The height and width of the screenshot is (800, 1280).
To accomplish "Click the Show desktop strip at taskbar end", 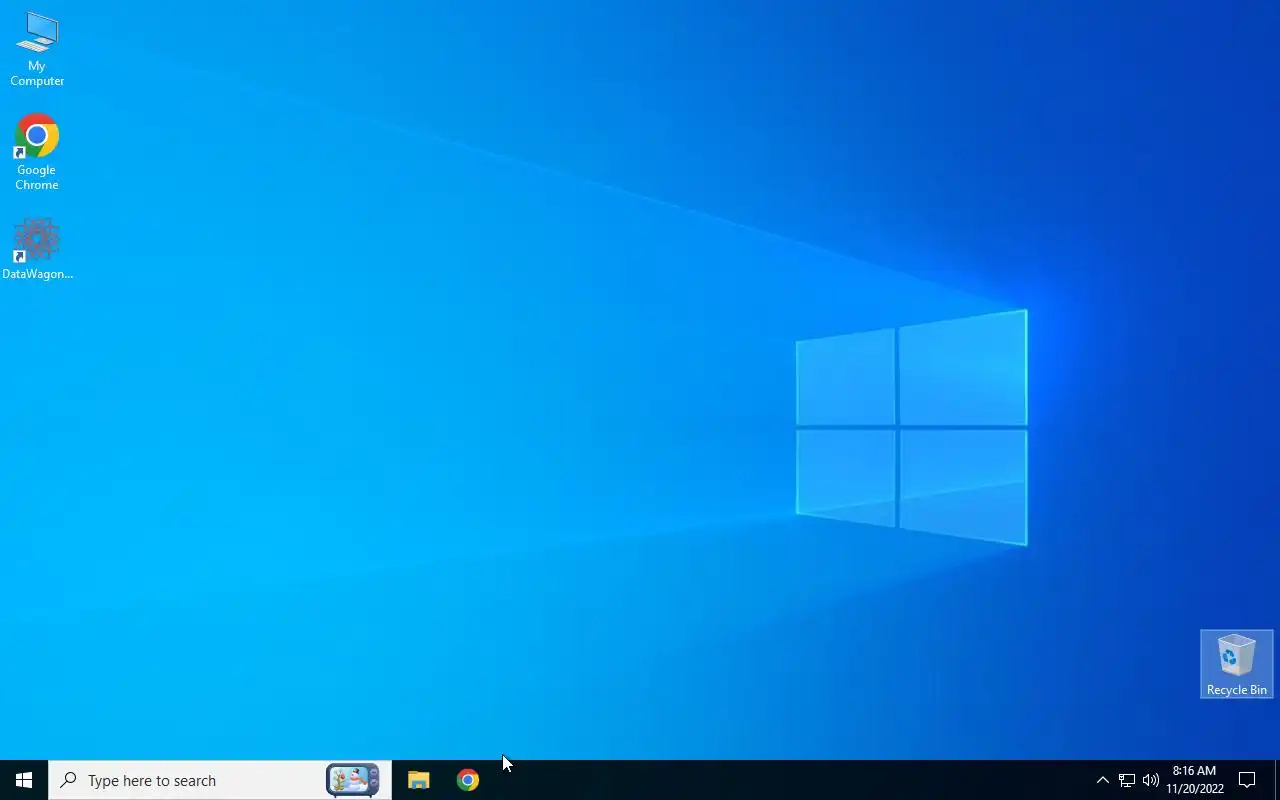I will (1277, 780).
